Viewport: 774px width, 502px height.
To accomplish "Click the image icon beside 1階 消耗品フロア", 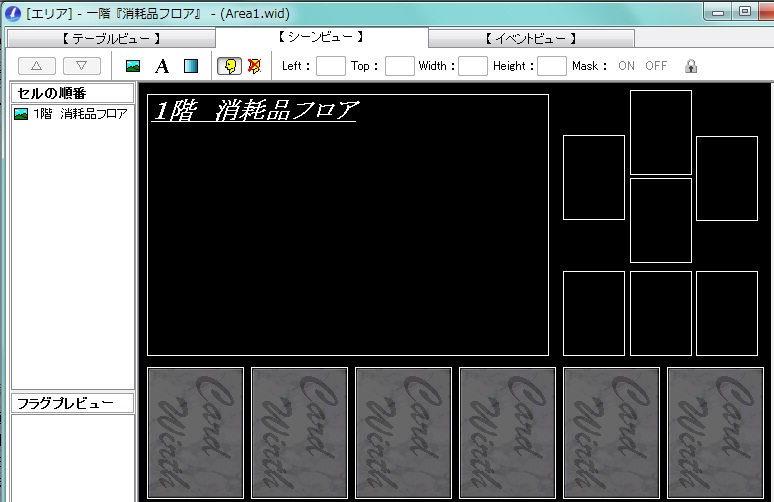I will tap(21, 114).
